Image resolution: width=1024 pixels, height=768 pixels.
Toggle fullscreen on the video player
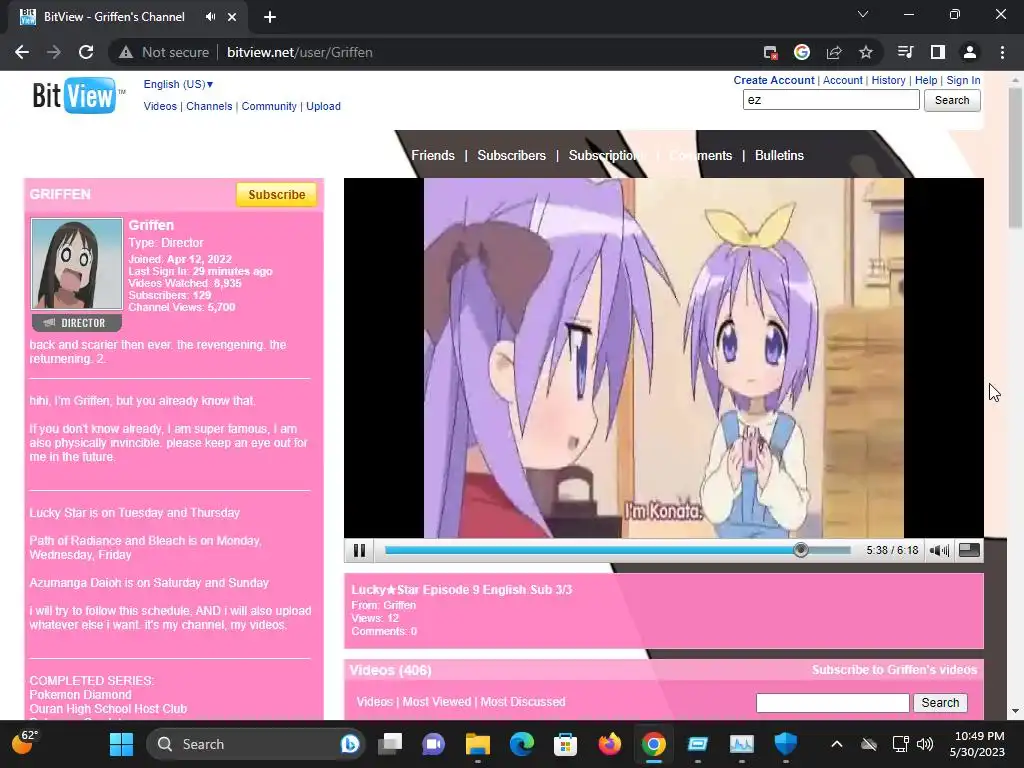tap(969, 551)
